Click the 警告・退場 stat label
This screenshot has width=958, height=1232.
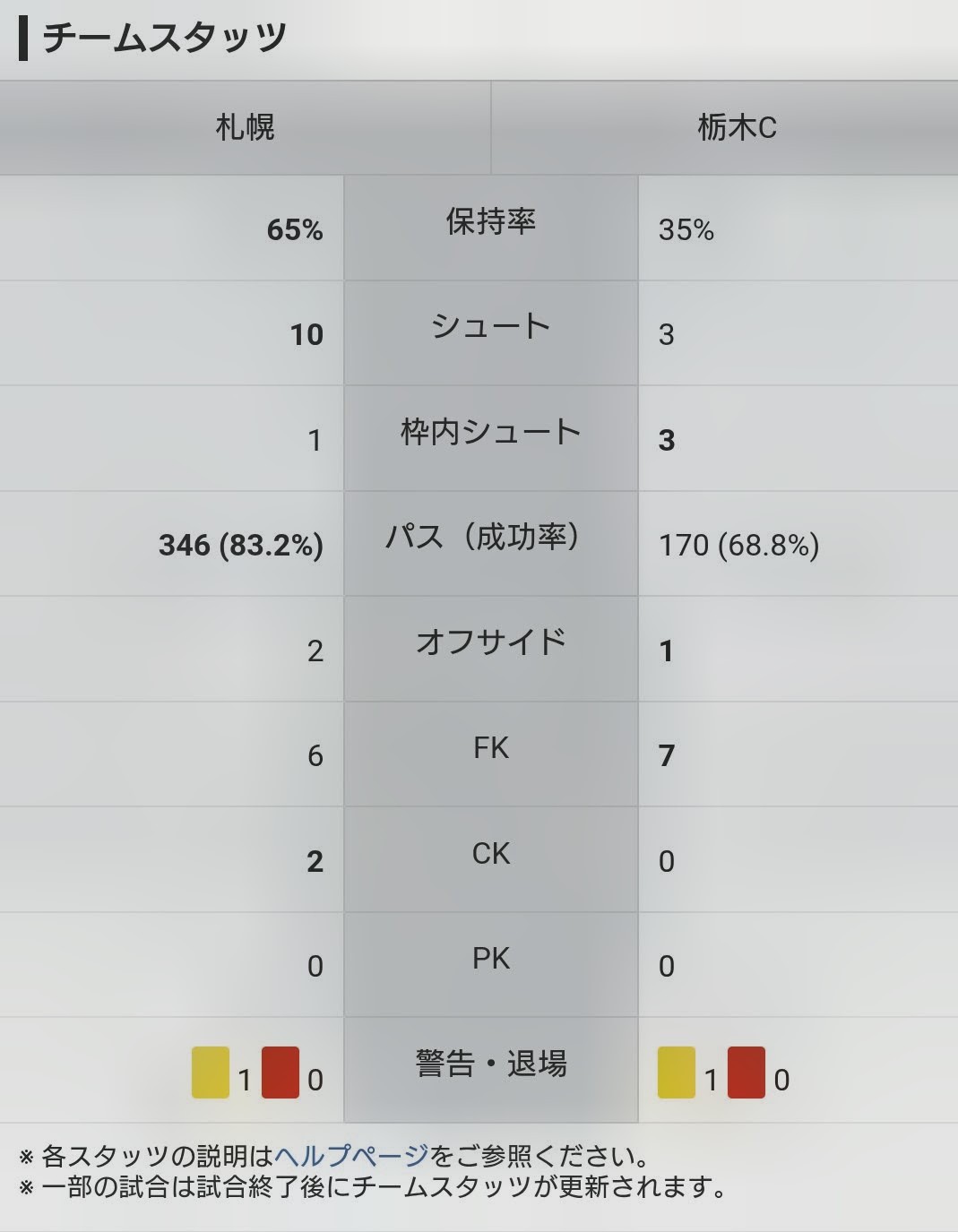[x=491, y=1064]
